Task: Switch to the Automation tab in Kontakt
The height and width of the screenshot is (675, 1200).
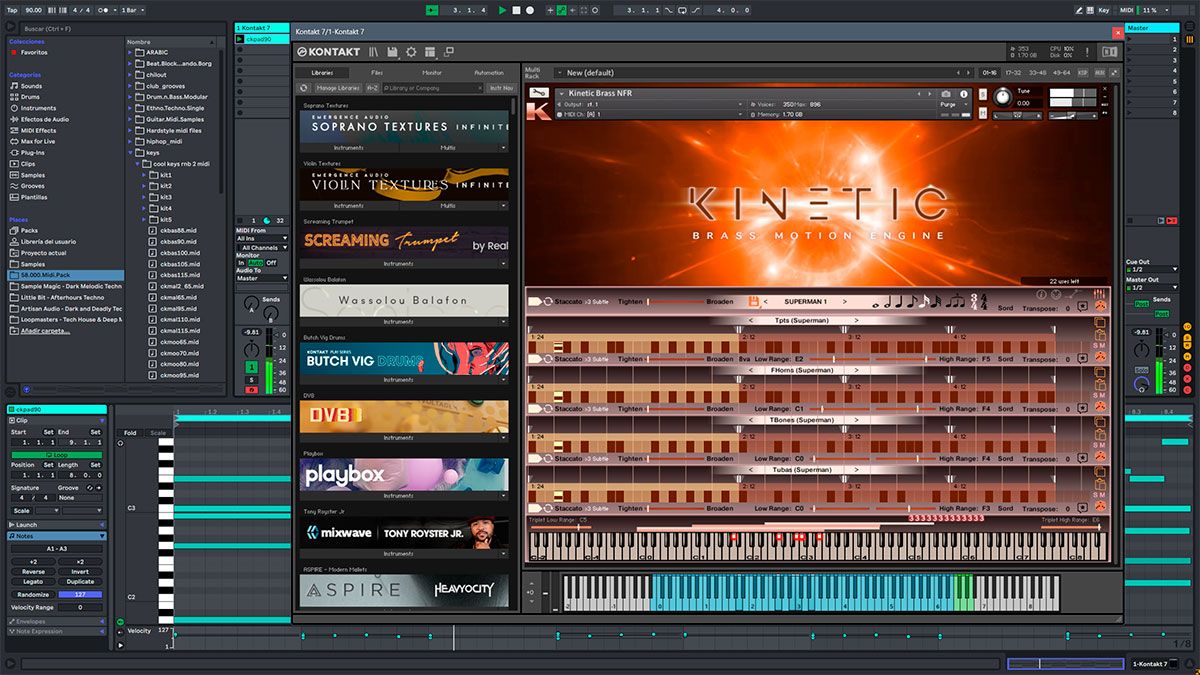Action: tap(489, 73)
